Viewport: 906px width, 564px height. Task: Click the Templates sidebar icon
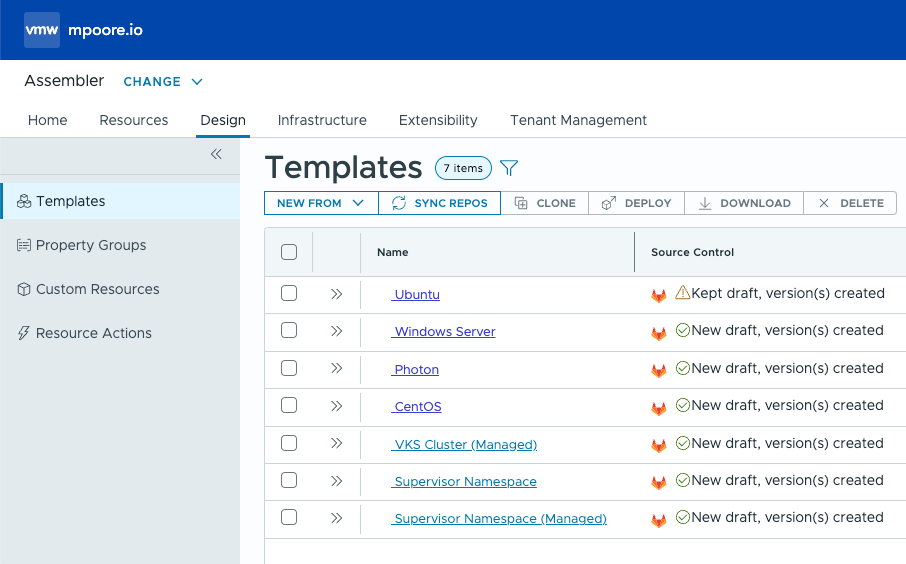click(x=24, y=201)
